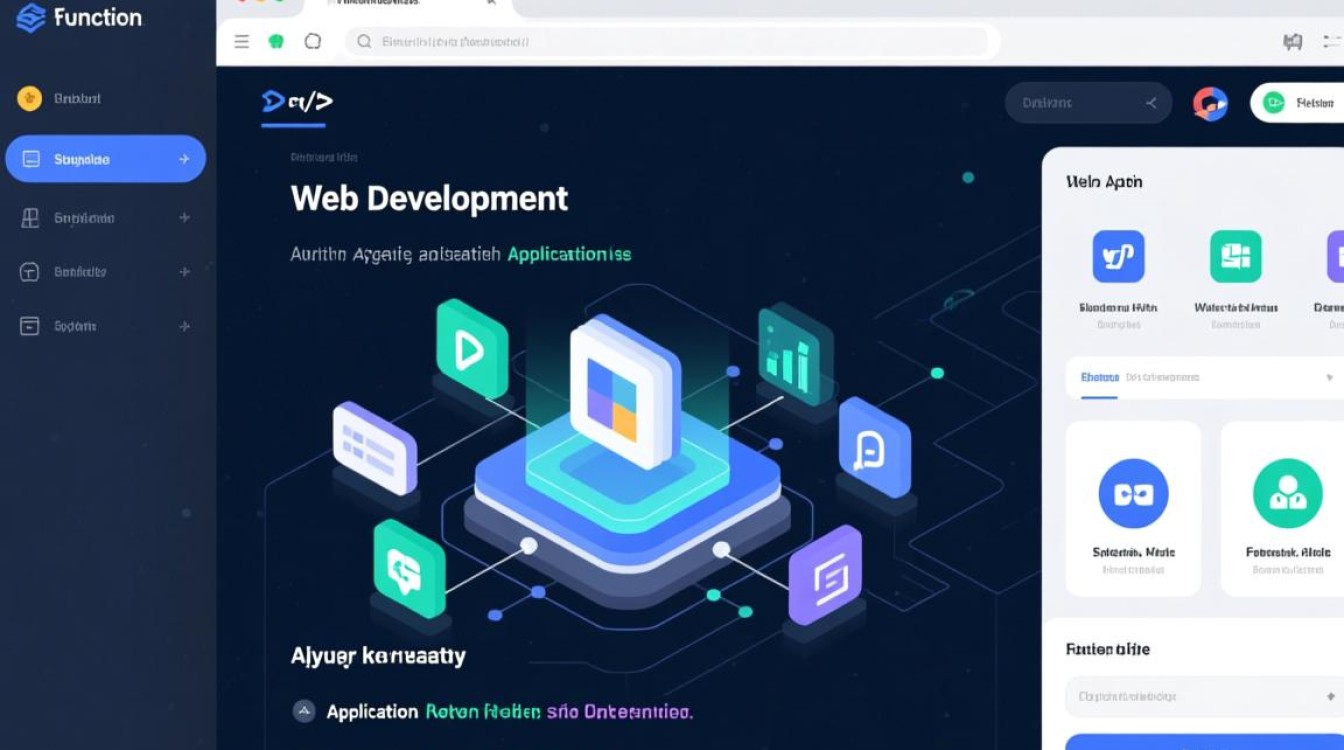Expand the last sidebar item using its plus sign
Viewport: 1344px width, 750px height.
(184, 326)
